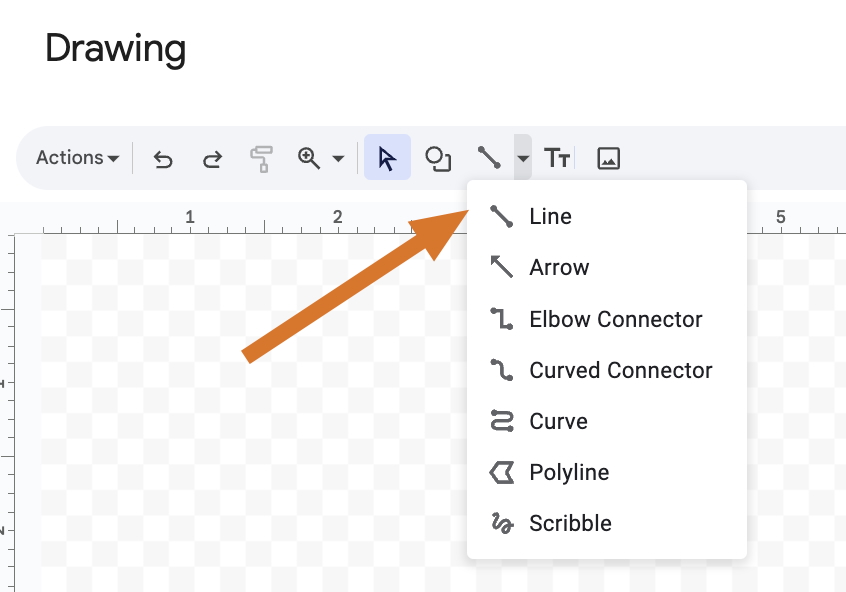Image resolution: width=846 pixels, height=592 pixels.
Task: Select the Text box tool
Action: click(x=557, y=158)
